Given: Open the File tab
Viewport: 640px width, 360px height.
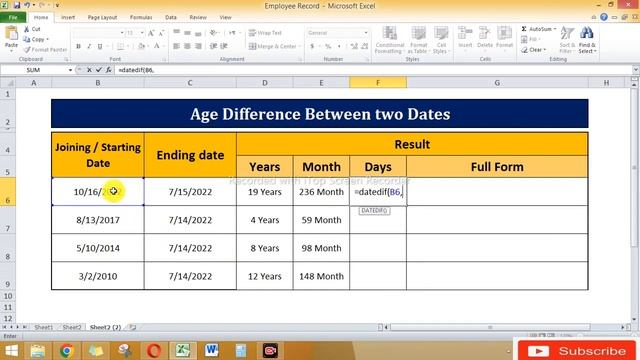Looking at the screenshot, I should [x=13, y=17].
